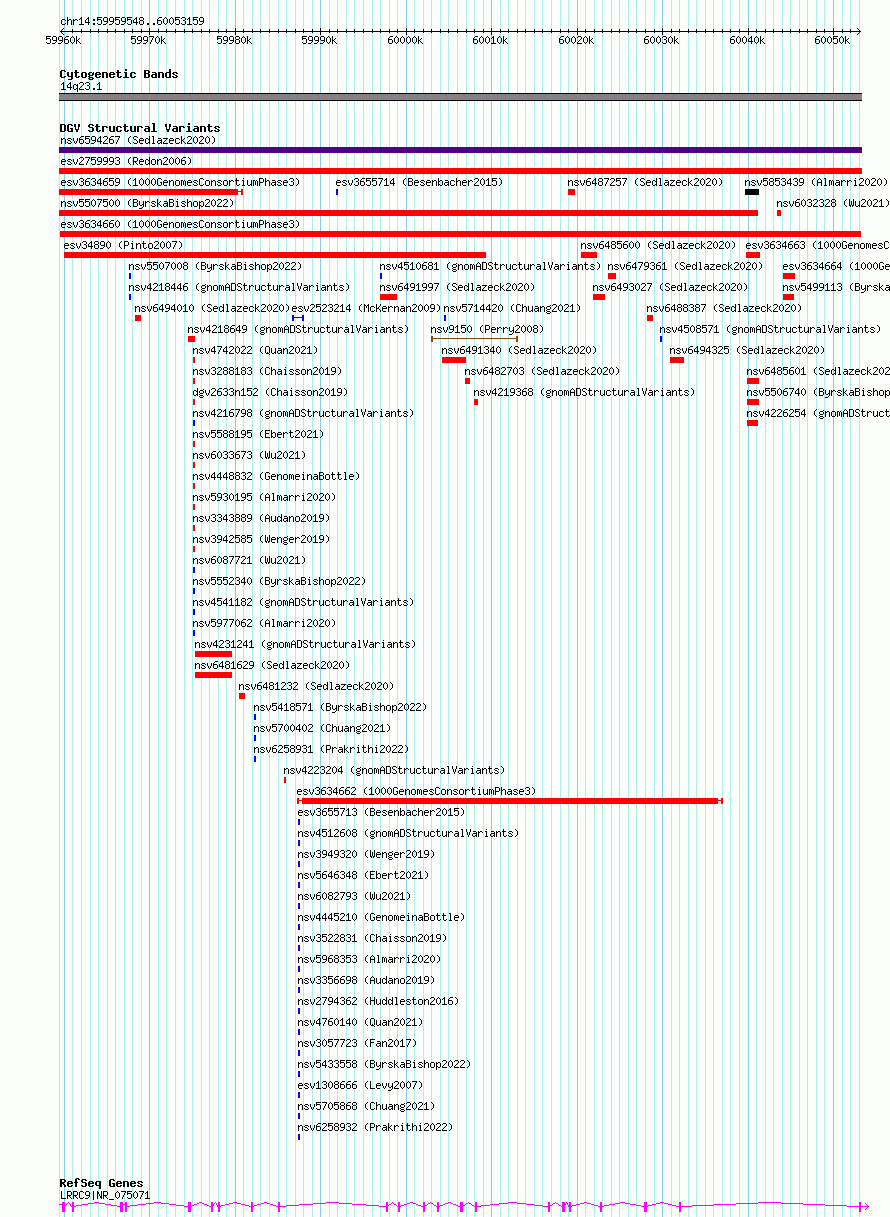This screenshot has height=1217, width=890.
Task: Open variant nsv5552340 (ByrskaBishop2022)
Action: [x=279, y=581]
